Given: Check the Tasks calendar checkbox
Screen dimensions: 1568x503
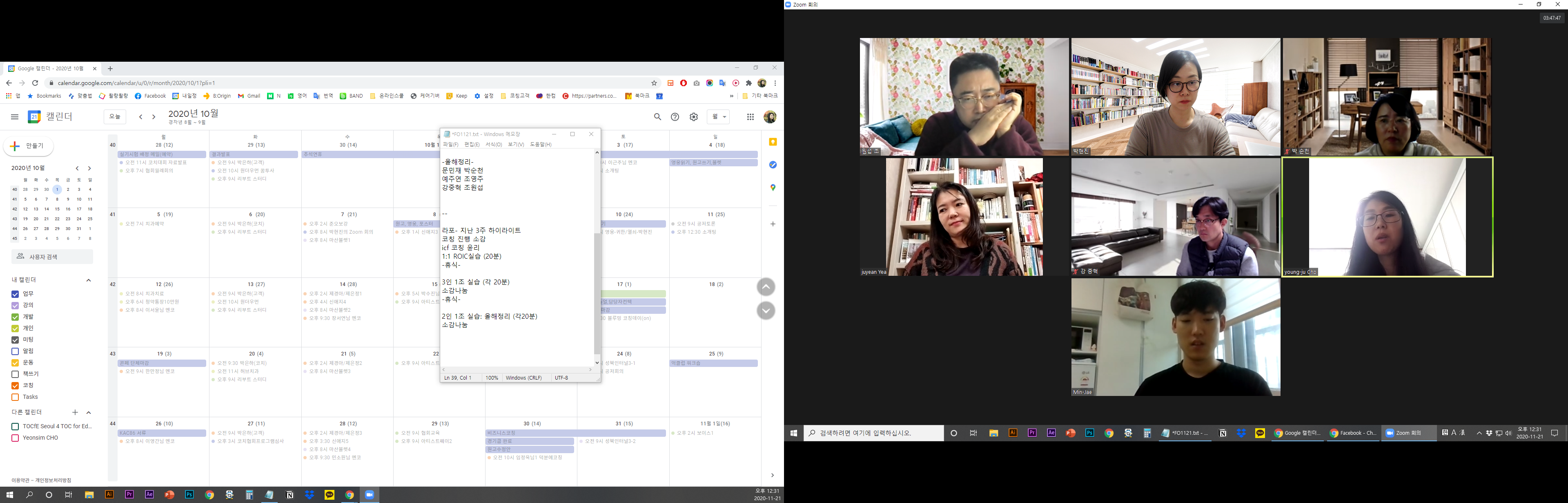Looking at the screenshot, I should pos(15,397).
